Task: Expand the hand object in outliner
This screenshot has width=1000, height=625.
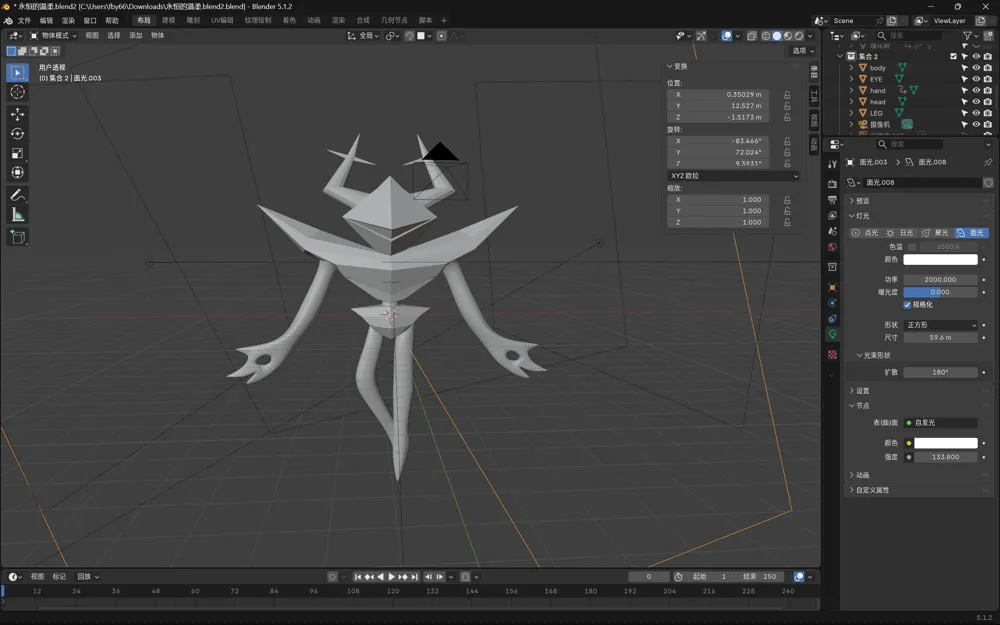Action: [x=851, y=91]
